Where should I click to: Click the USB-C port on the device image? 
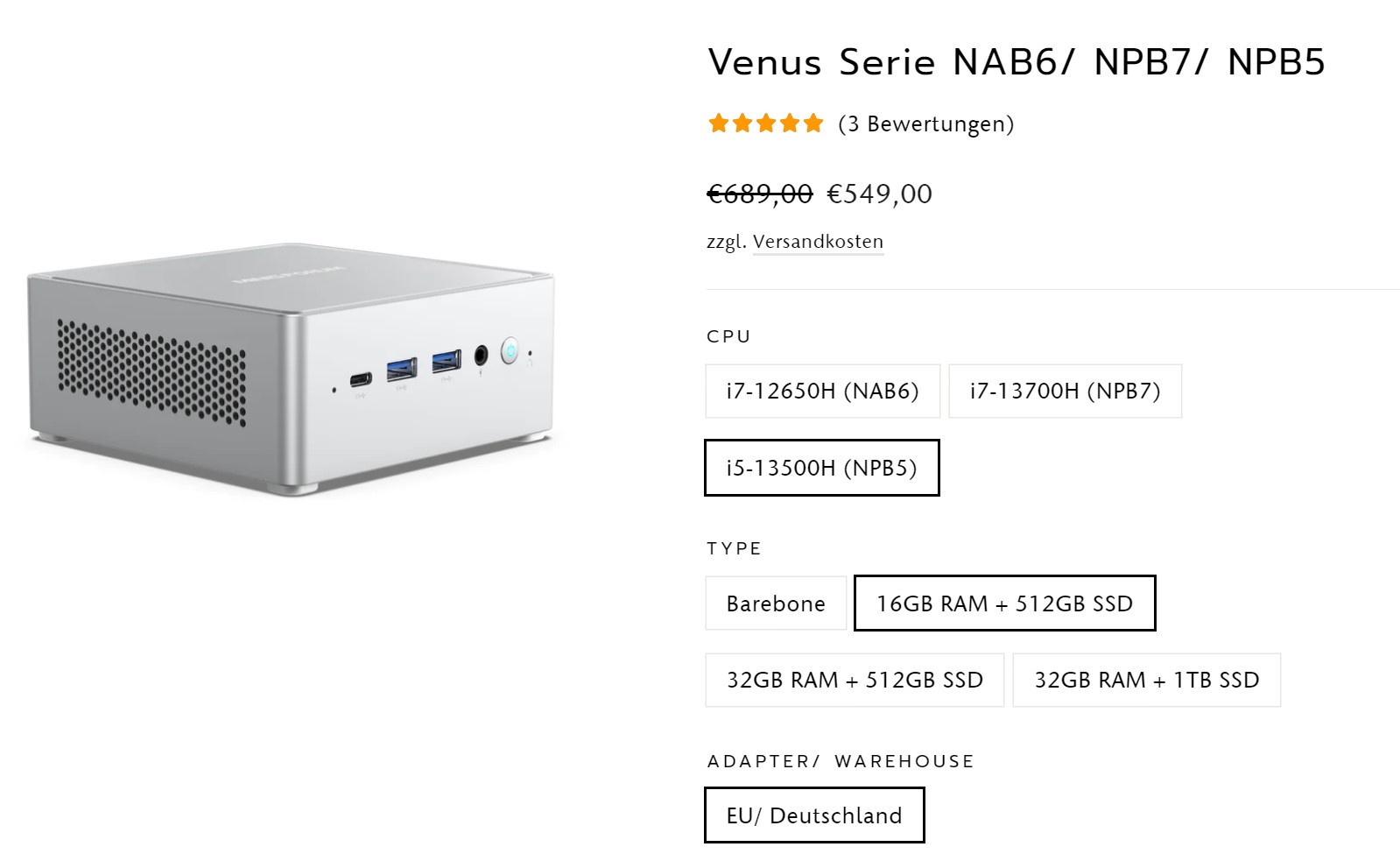point(361,379)
